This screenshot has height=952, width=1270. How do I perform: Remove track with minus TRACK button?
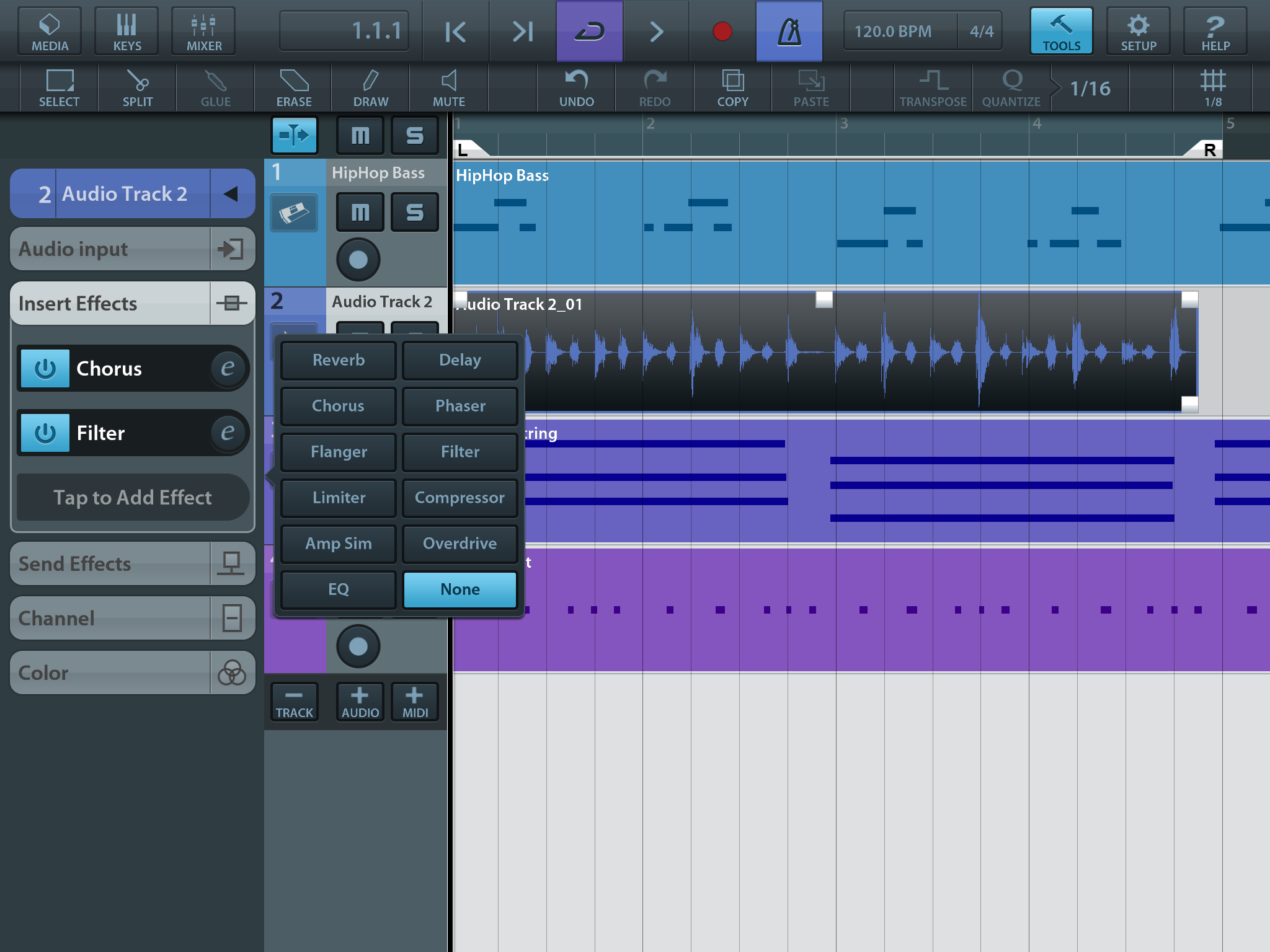pos(295,702)
